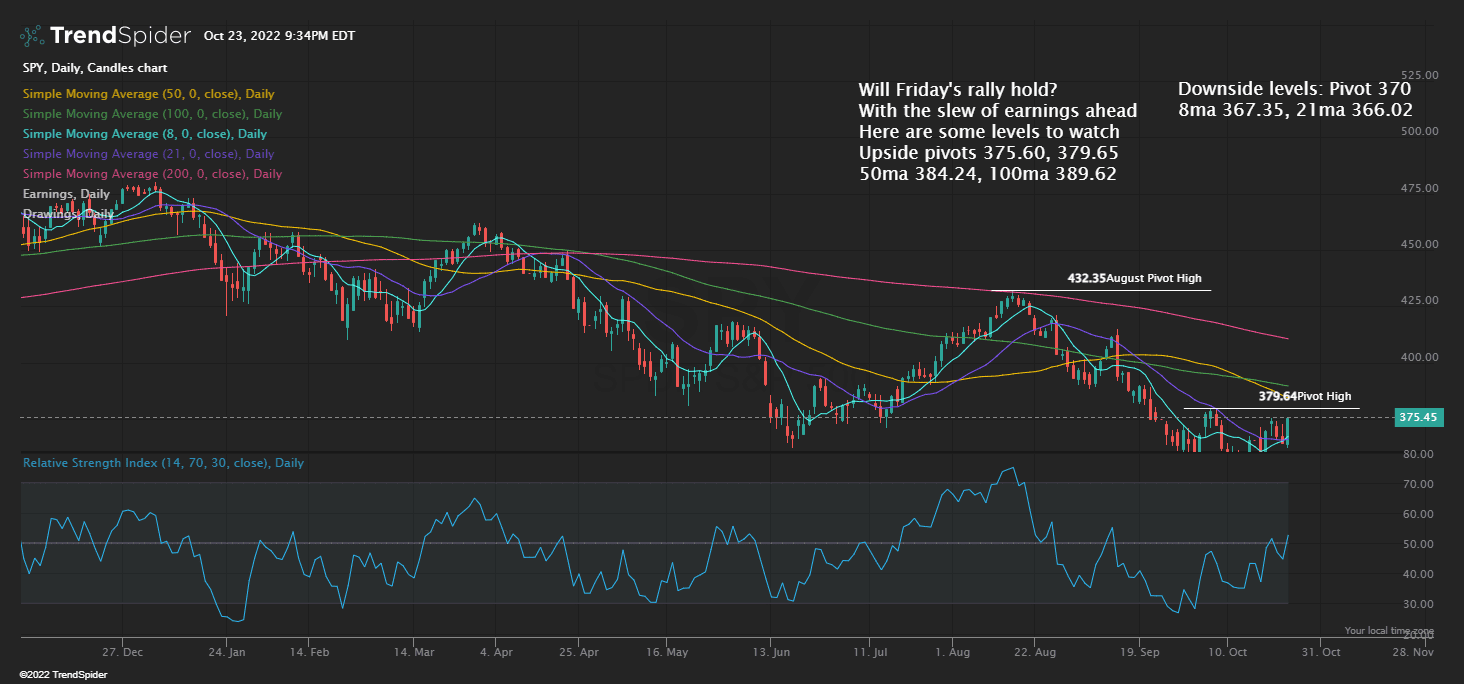The image size is (1464, 684).
Task: Select the 'Drawings, Daily' legend item
Action: (66, 213)
